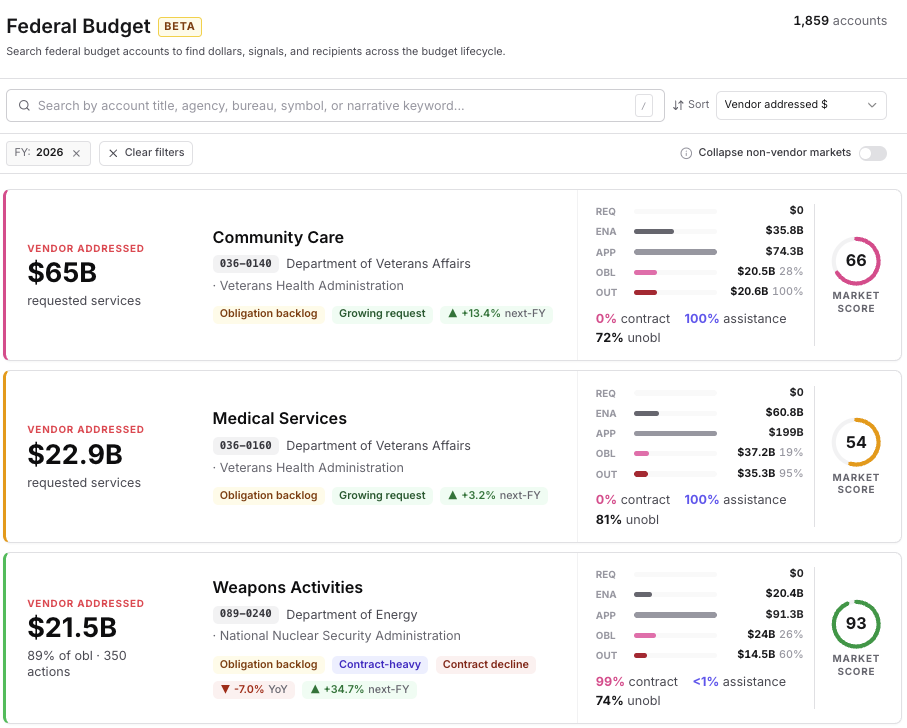Click National Nuclear Security Administration text
The height and width of the screenshot is (728, 907).
pyautogui.click(x=340, y=636)
